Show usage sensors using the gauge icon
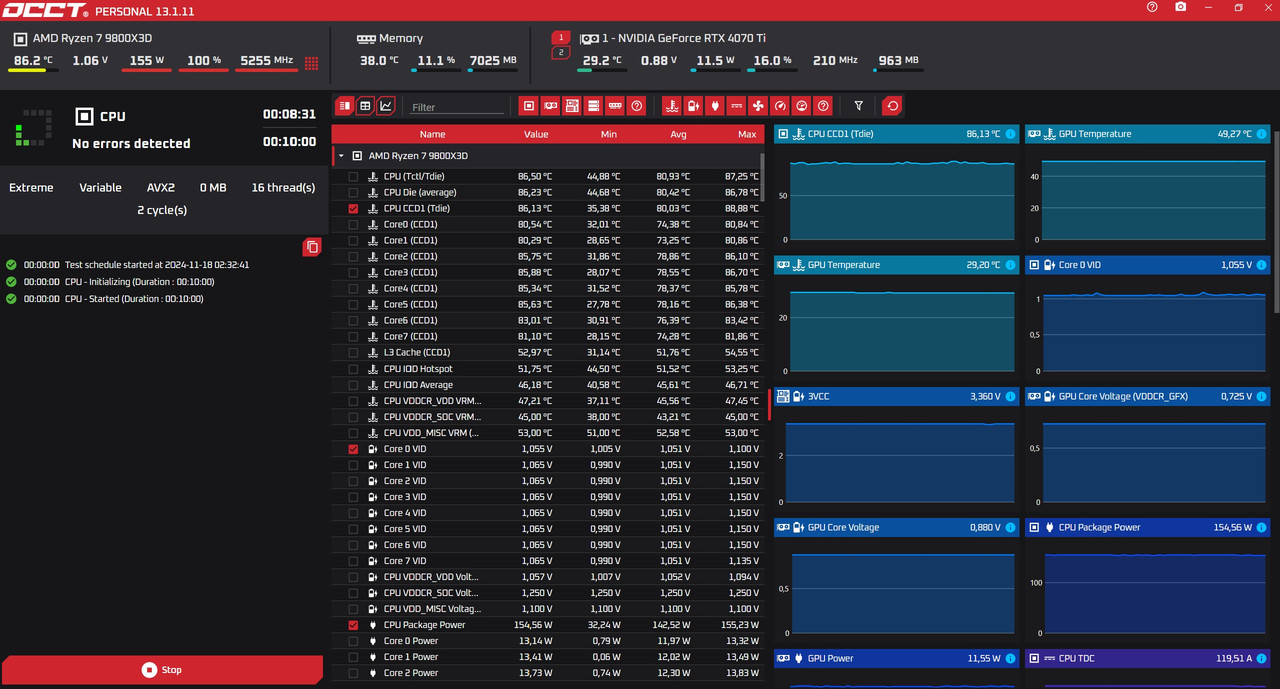 click(x=801, y=105)
